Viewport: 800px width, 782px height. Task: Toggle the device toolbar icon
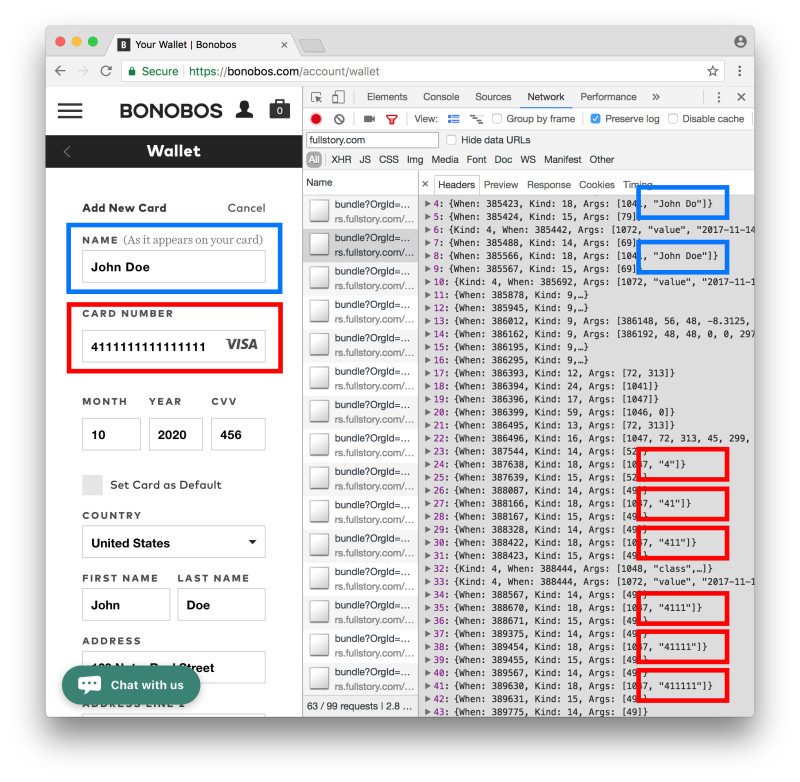(338, 97)
